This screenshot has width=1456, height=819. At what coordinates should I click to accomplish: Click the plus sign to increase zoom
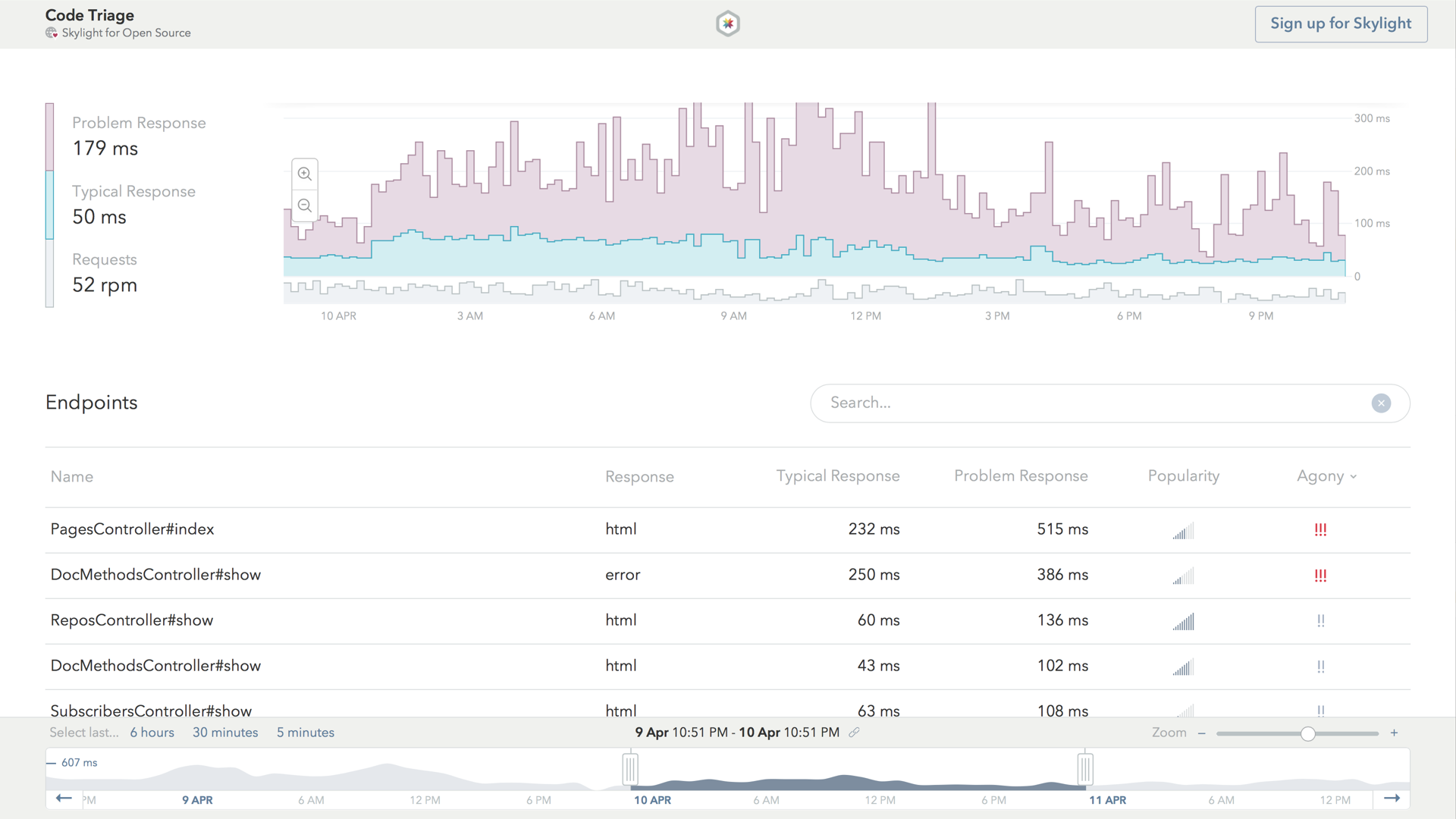(x=1394, y=733)
